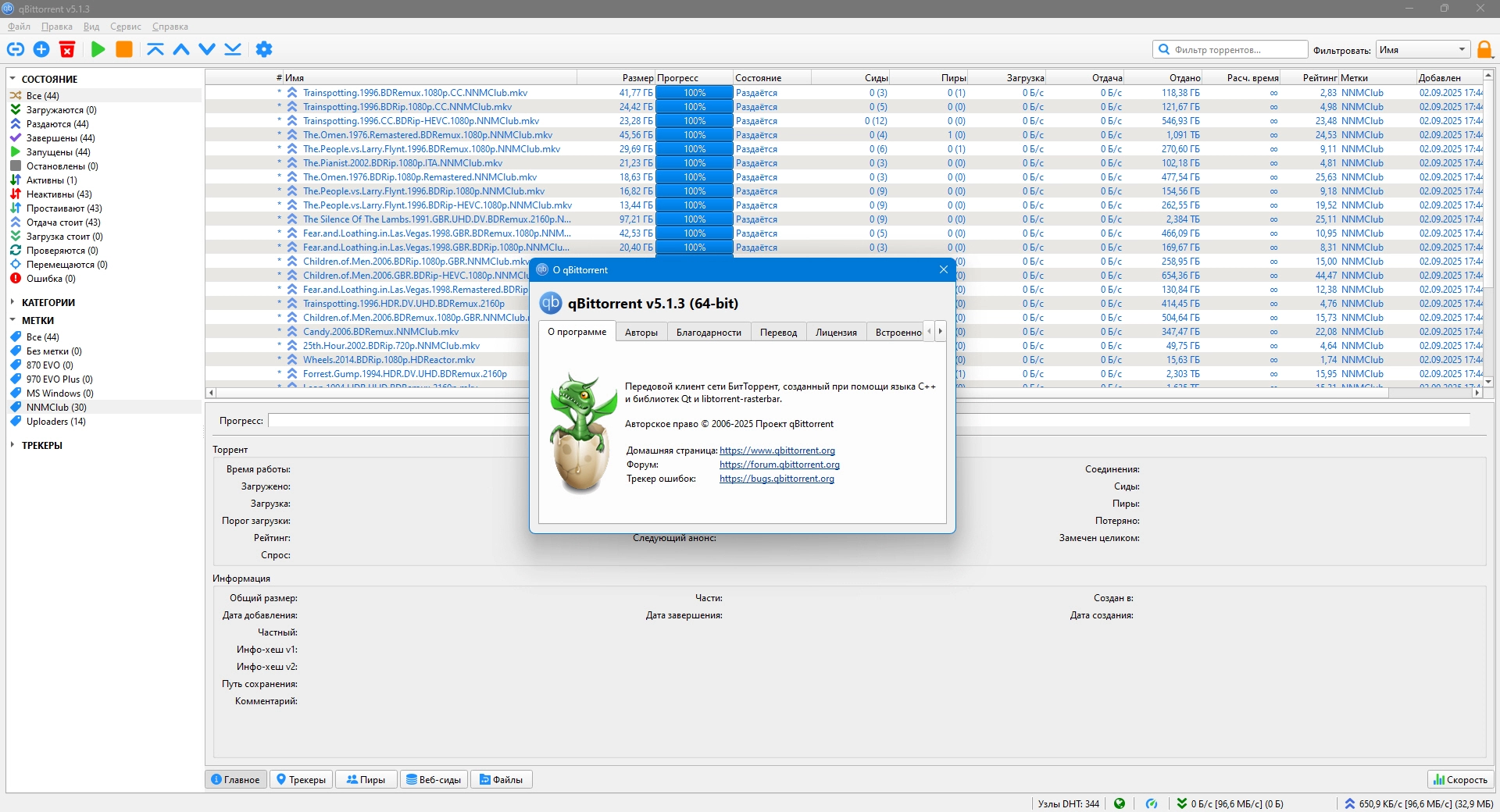The height and width of the screenshot is (812, 1500).
Task: Move torrent to bottom of queue
Action: pos(233,49)
